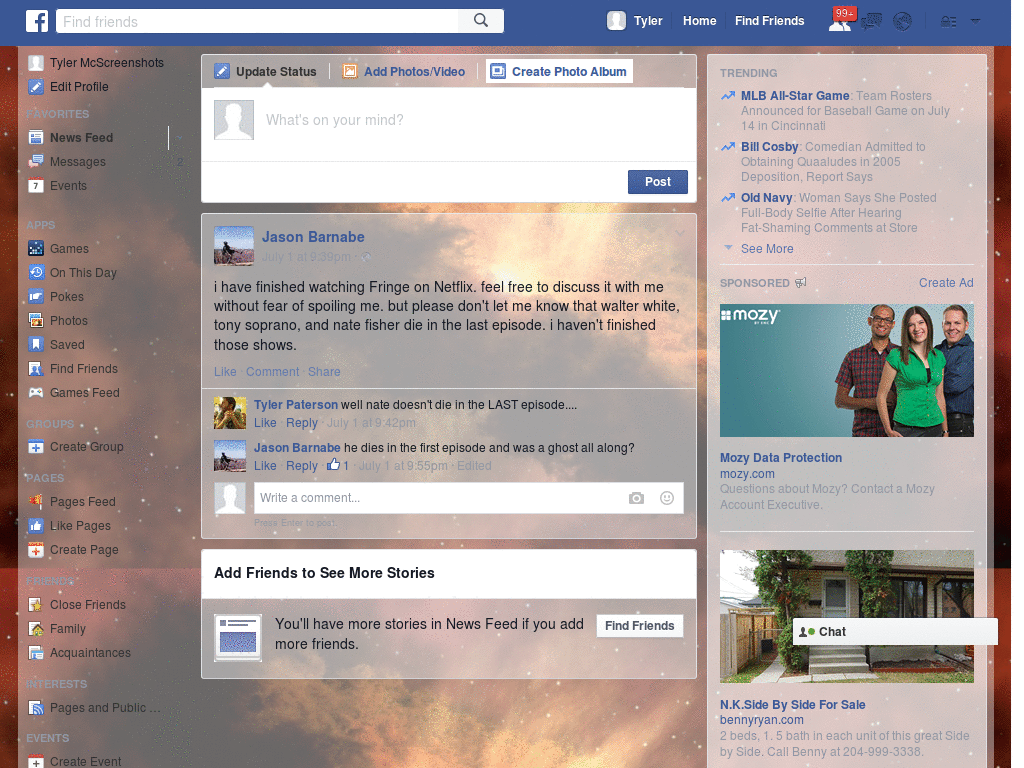This screenshot has width=1024, height=768.
Task: Open Jason Barnabe's profile from post header
Action: pyautogui.click(x=313, y=237)
